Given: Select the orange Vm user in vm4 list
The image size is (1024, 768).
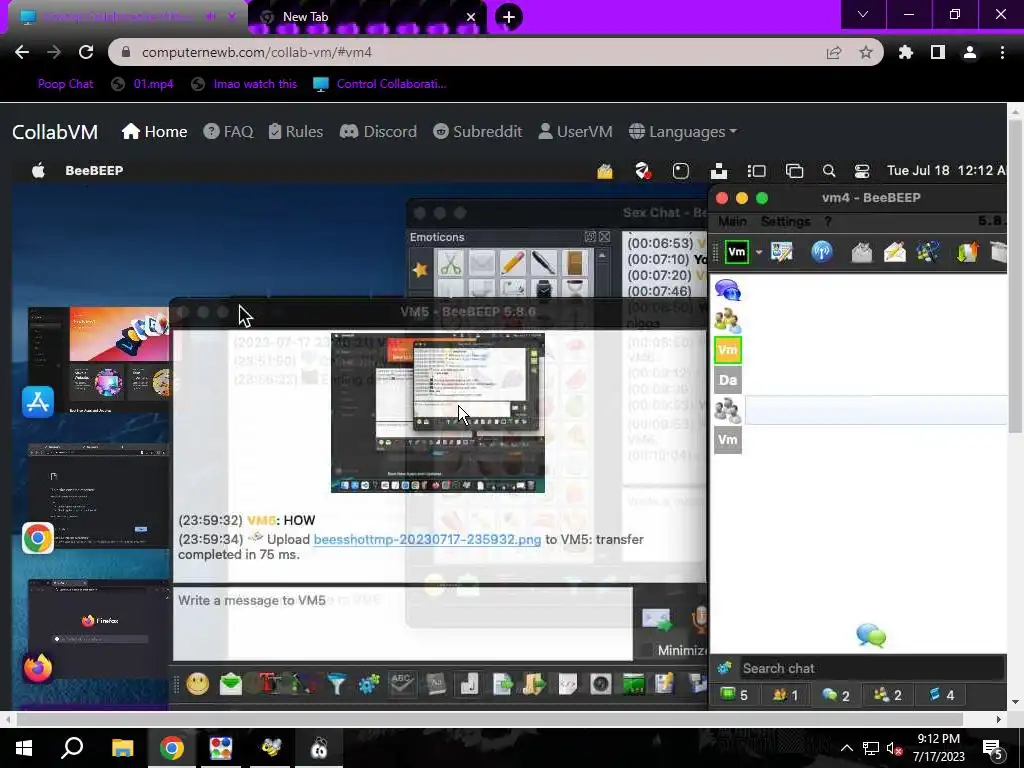Looking at the screenshot, I should (x=728, y=350).
